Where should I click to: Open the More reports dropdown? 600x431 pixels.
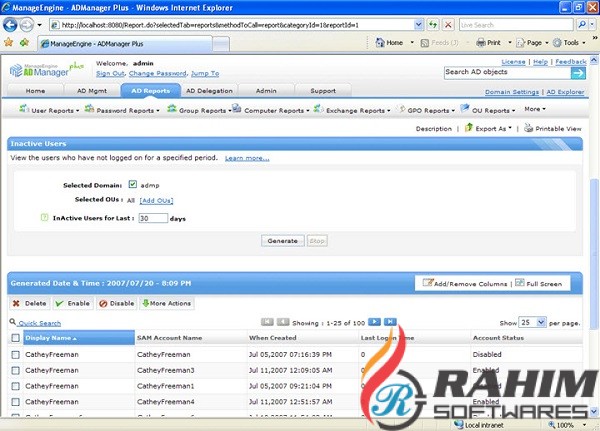tap(535, 109)
